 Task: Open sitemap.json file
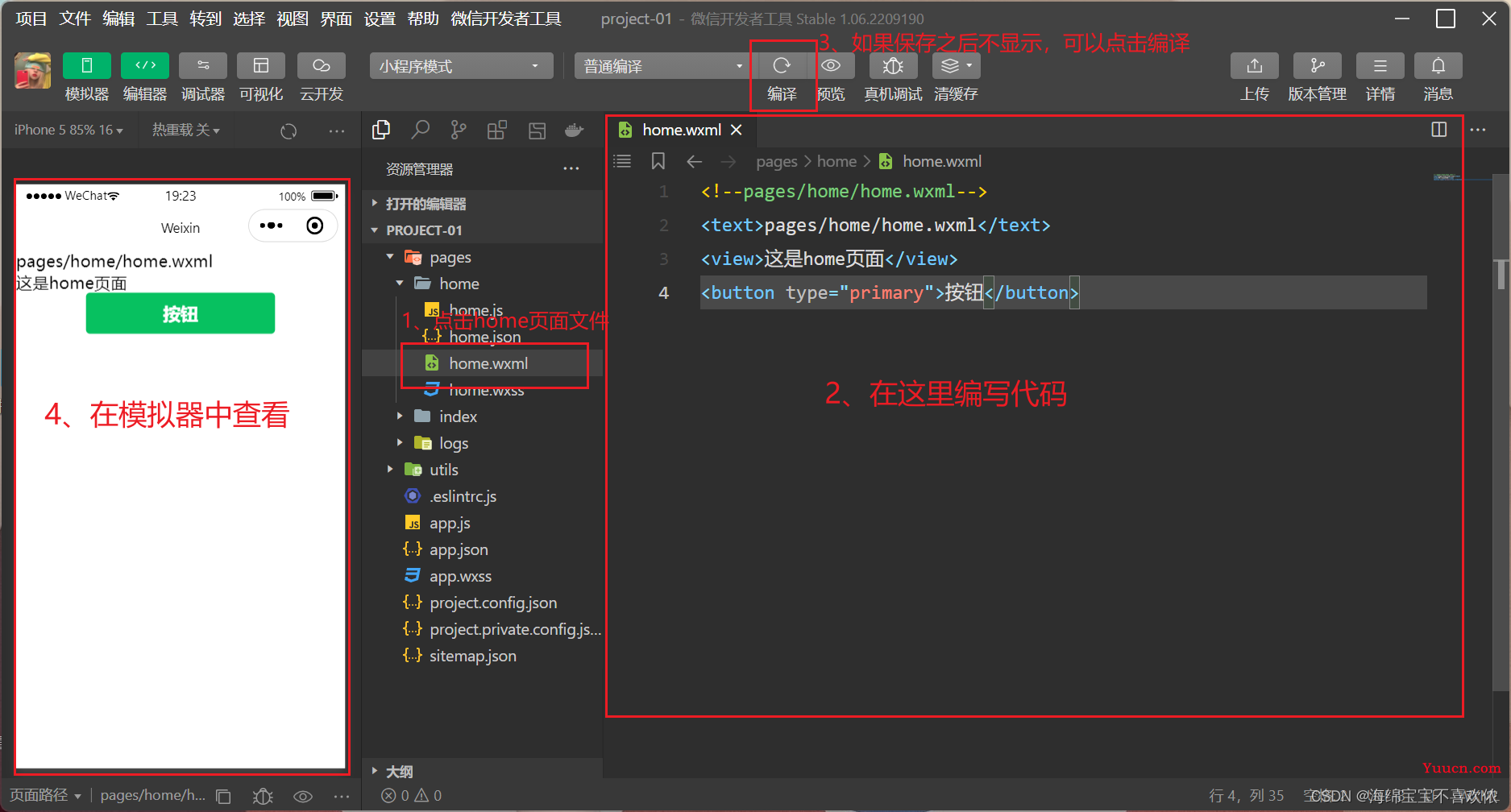coord(482,656)
